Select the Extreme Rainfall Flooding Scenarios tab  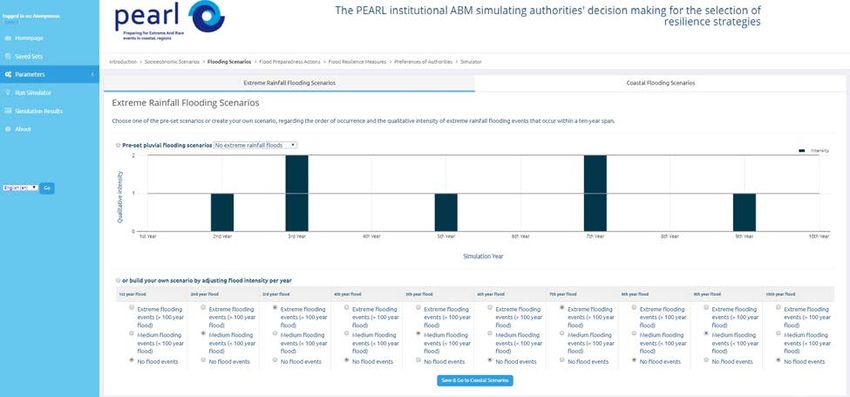289,83
